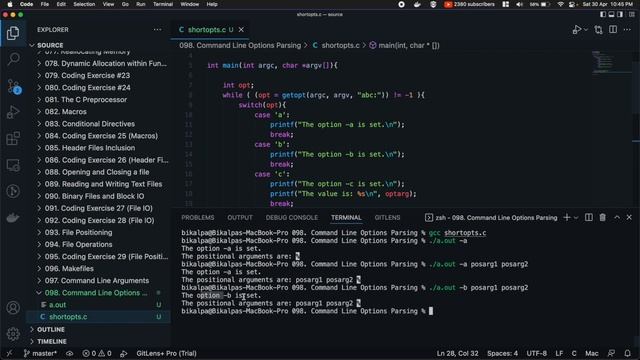Click the master branch status item

40,353
